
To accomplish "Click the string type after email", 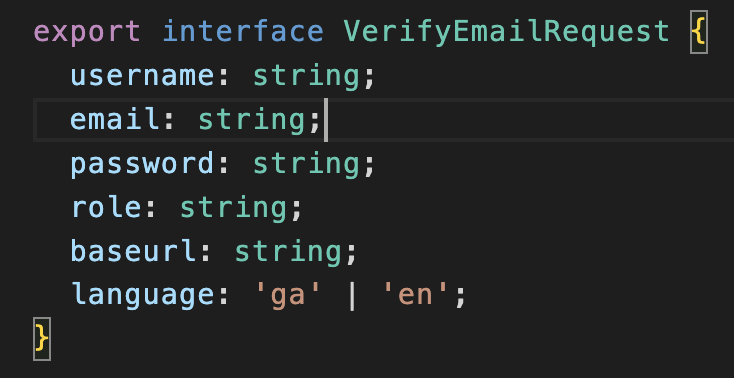I will [252, 120].
